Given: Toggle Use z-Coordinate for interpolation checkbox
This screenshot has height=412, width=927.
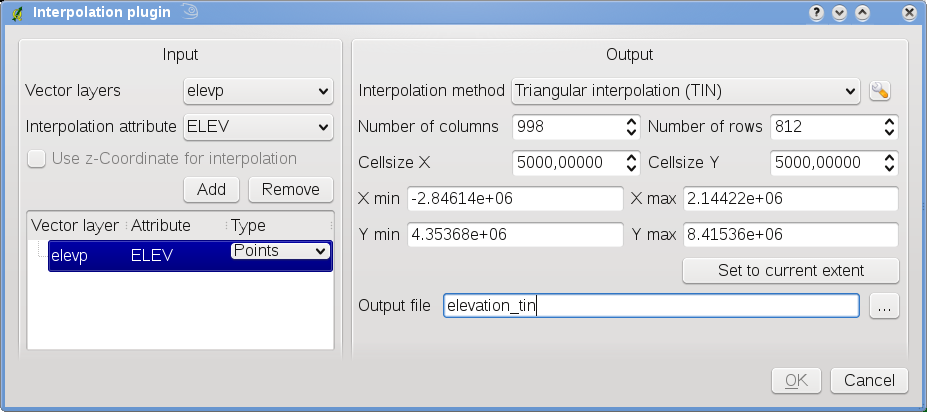Looking at the screenshot, I should click(x=37, y=158).
